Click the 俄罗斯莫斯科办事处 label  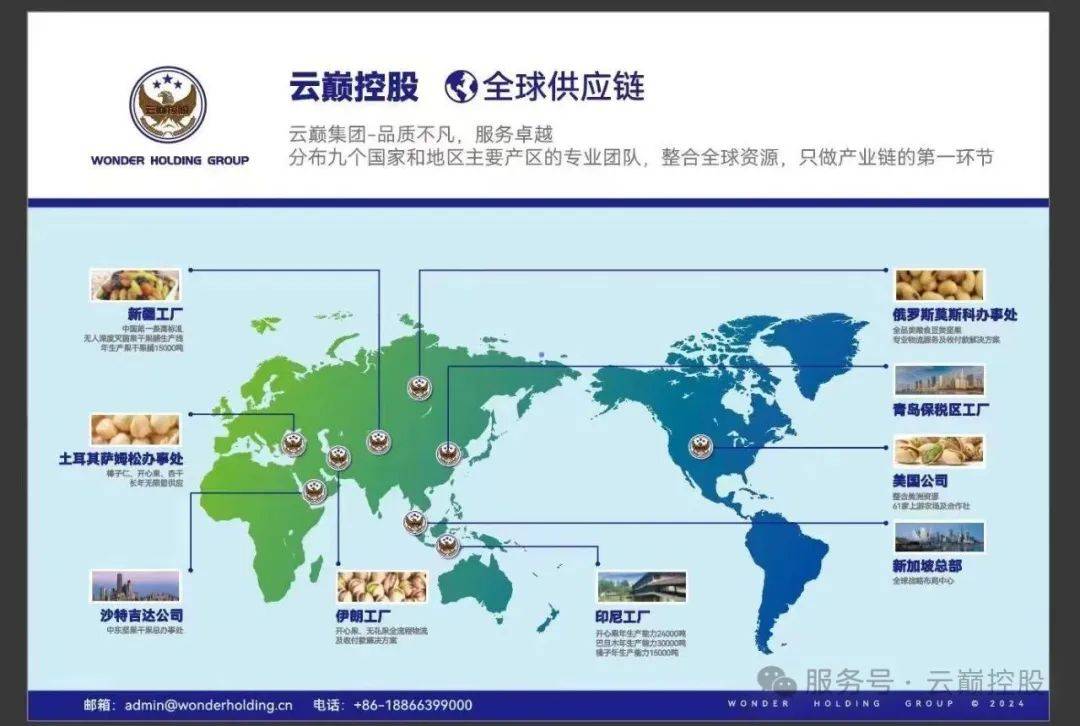click(955, 315)
